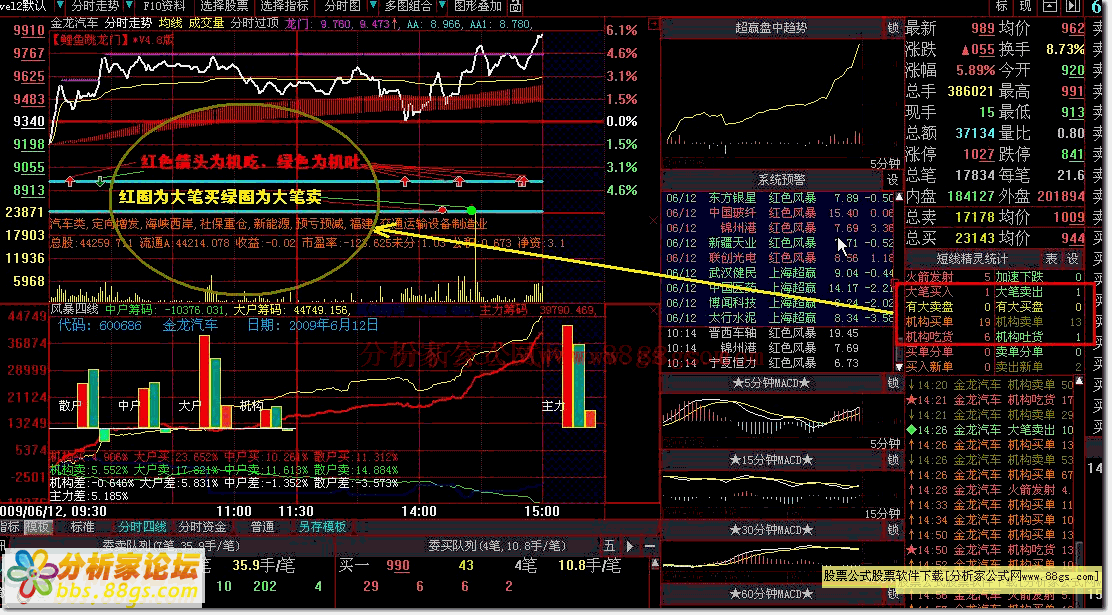Image resolution: width=1112 pixels, height=615 pixels.
Task: Toggle the lock on 超赢盘中趋势 panel
Action: point(893,28)
